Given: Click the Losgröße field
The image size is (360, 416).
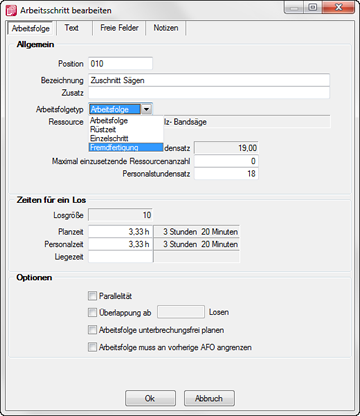Looking at the screenshot, I should point(121,215).
